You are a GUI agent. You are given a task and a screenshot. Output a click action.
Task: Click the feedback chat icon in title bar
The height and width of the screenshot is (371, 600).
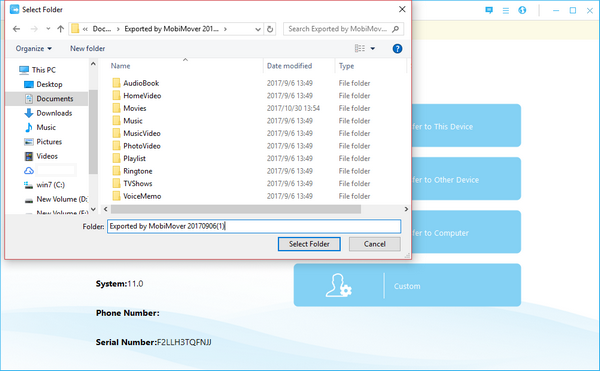pos(489,10)
